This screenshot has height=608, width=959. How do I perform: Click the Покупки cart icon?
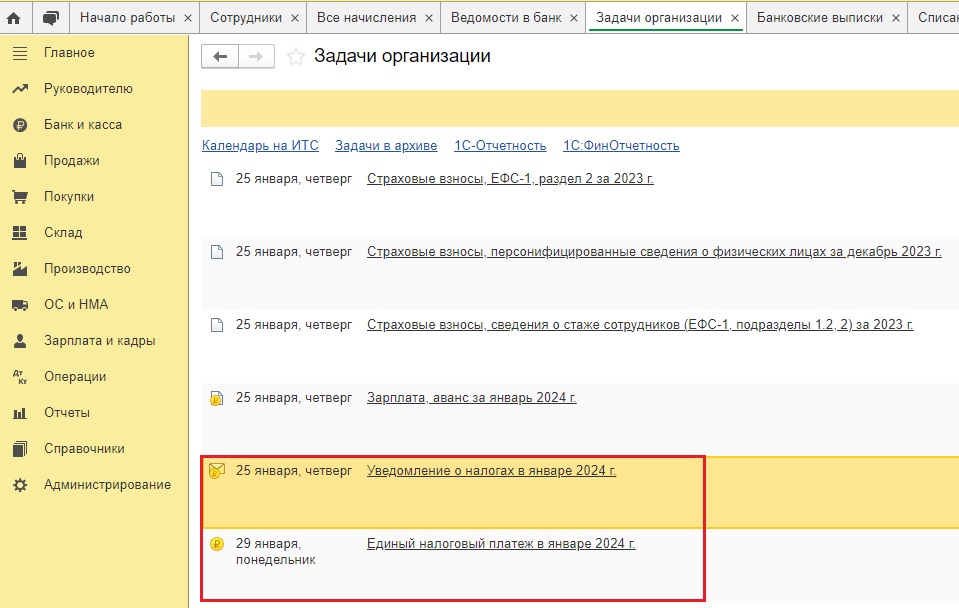[20, 197]
